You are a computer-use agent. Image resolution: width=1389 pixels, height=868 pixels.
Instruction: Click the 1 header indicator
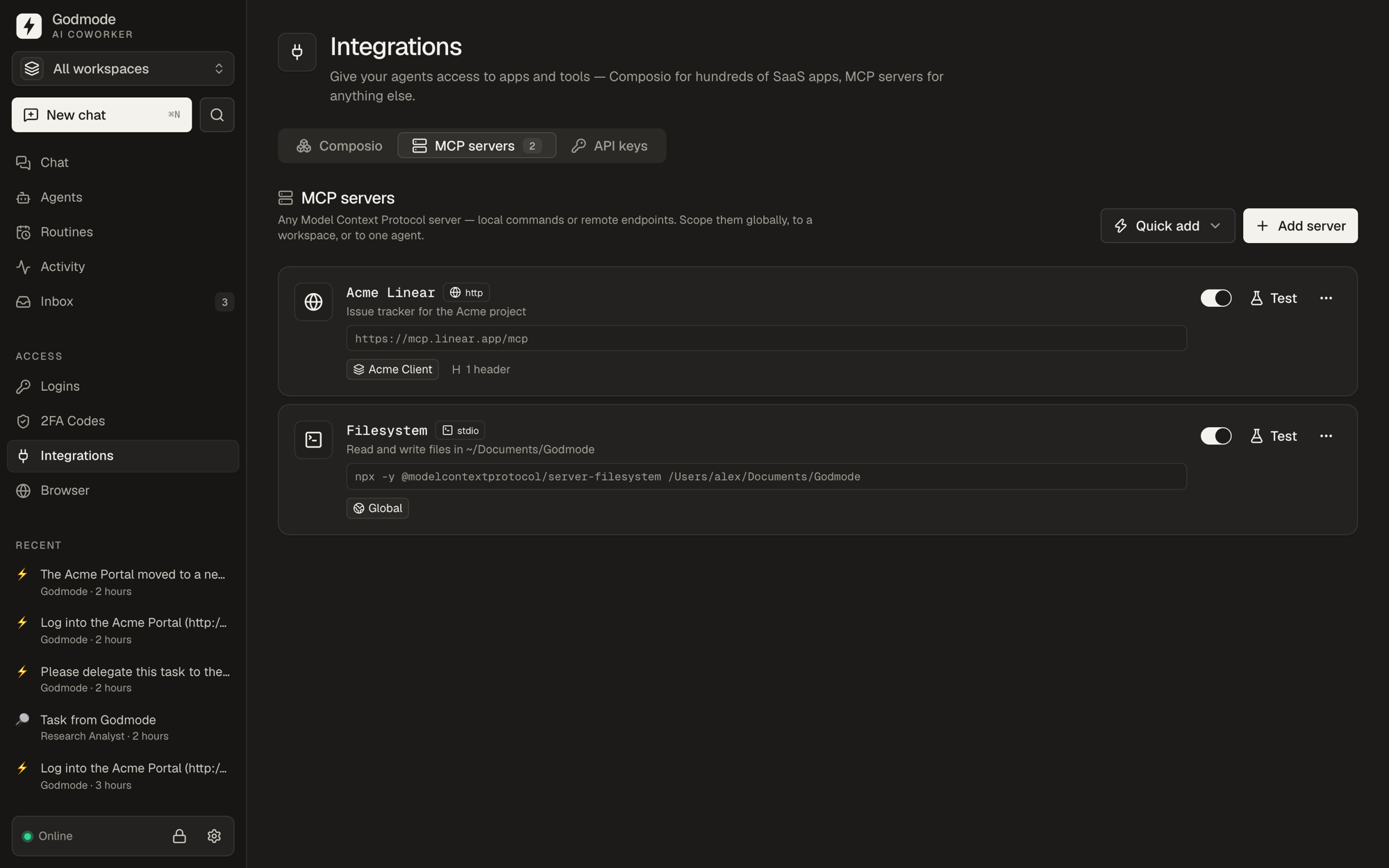(x=481, y=369)
